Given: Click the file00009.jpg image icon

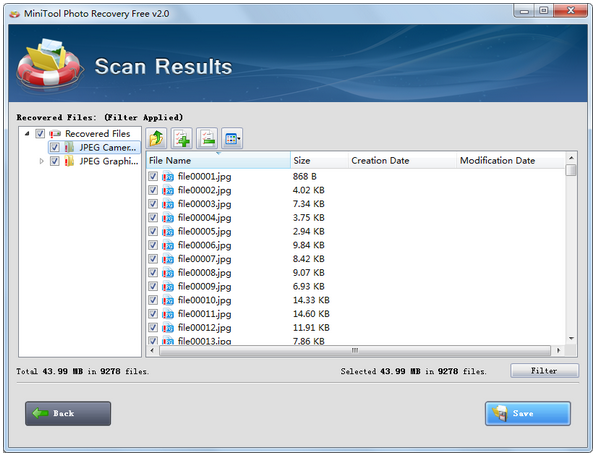Looking at the screenshot, I should [x=168, y=286].
